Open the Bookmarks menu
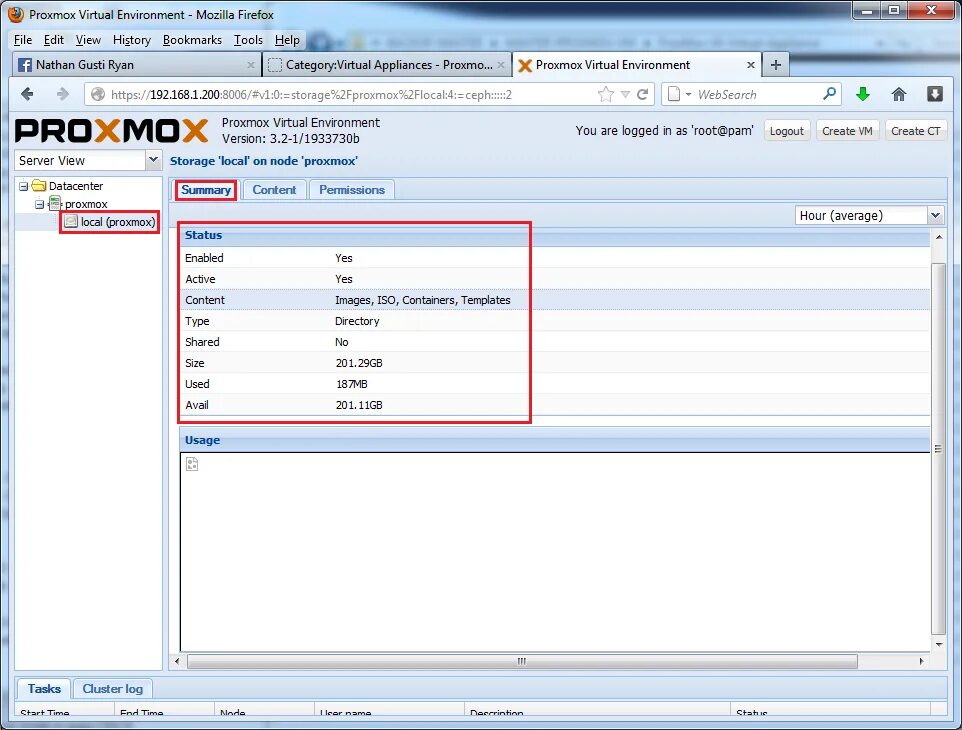This screenshot has height=730, width=962. click(192, 40)
